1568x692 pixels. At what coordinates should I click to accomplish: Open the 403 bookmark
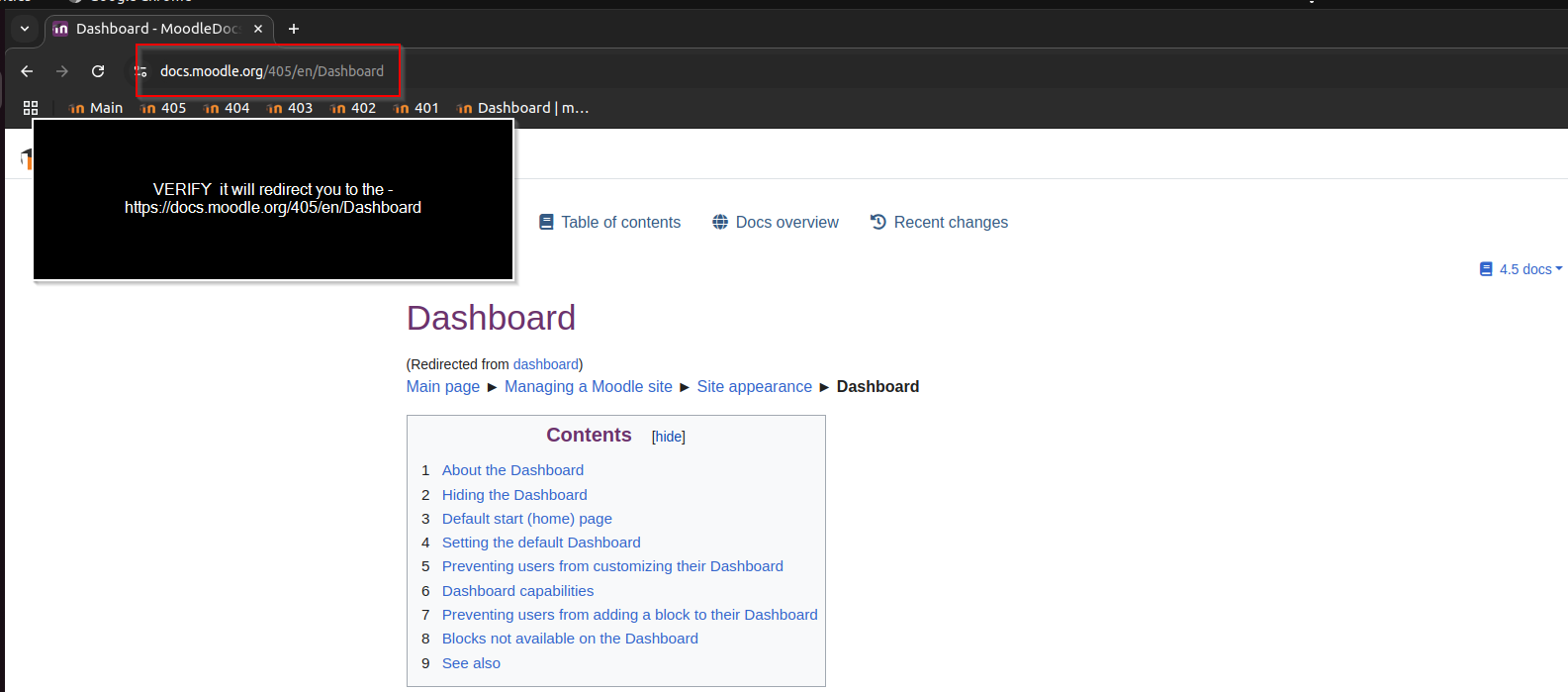[x=290, y=108]
